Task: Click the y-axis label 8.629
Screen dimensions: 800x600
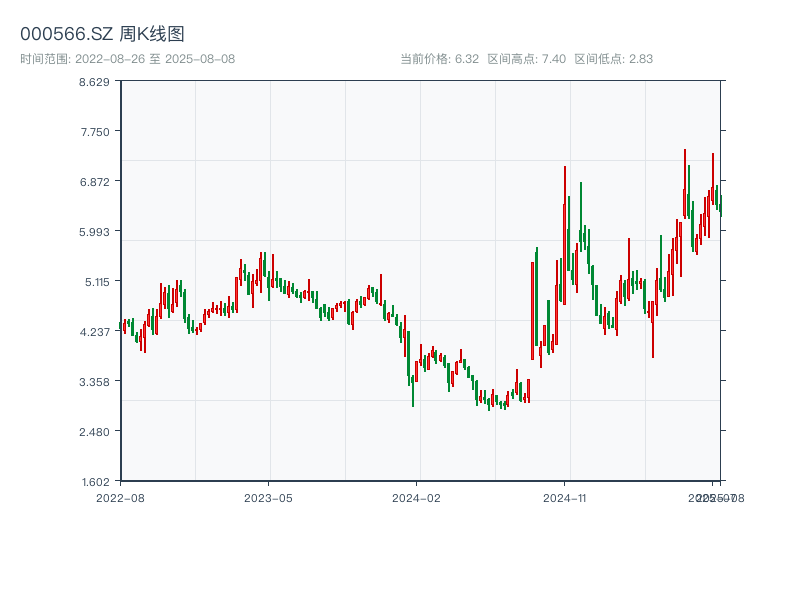Action: (x=94, y=82)
